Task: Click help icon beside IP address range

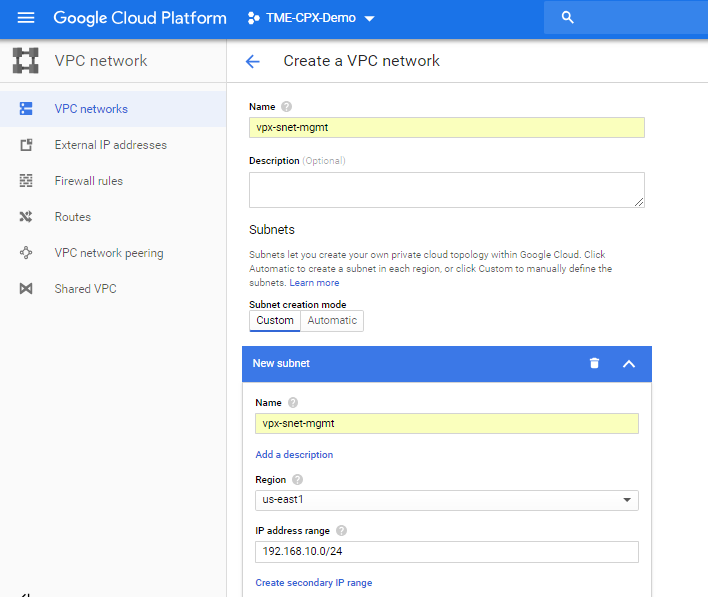Action: click(x=341, y=531)
